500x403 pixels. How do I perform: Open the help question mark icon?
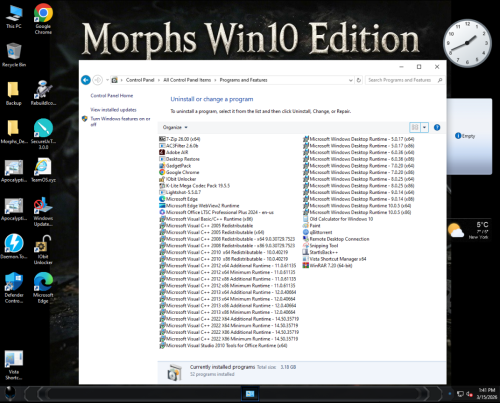(437, 127)
